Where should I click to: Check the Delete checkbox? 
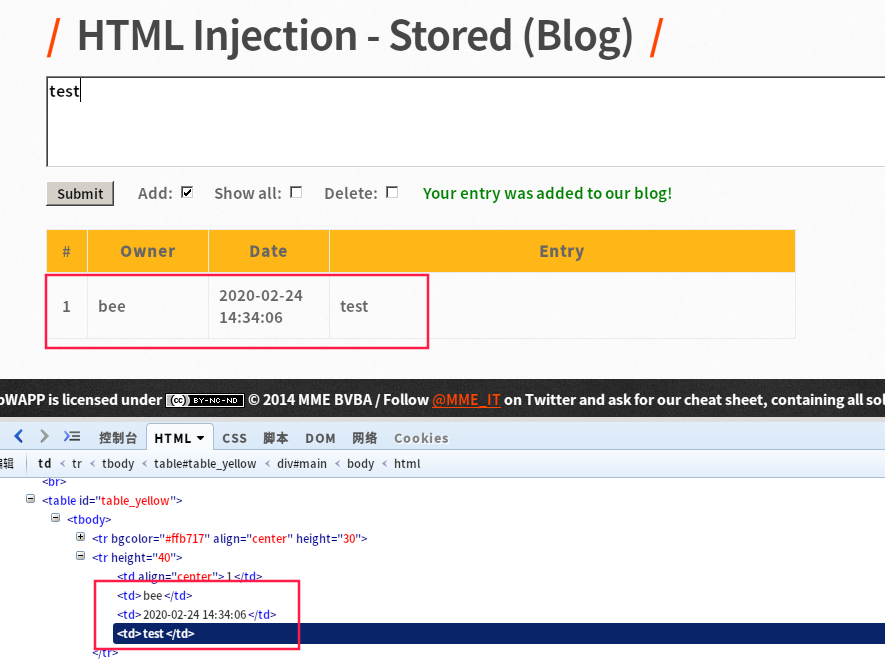pos(391,192)
